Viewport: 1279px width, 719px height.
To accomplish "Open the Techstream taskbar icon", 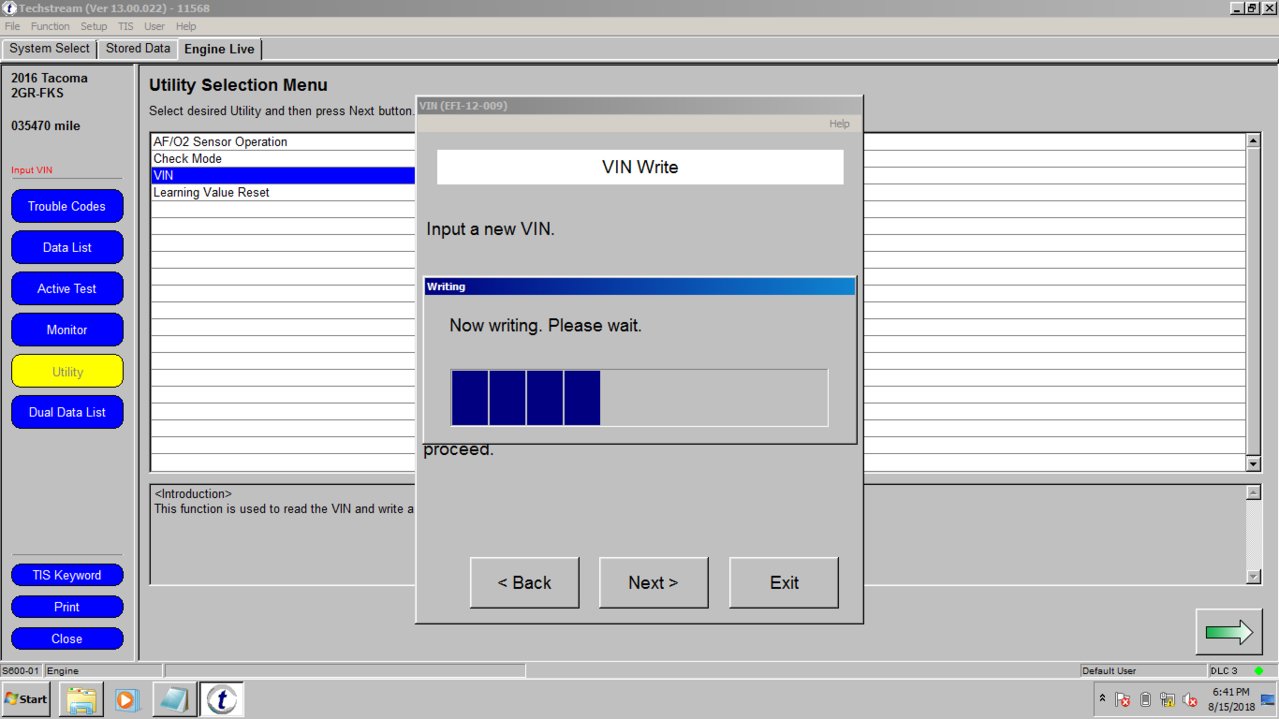I will click(x=221, y=699).
